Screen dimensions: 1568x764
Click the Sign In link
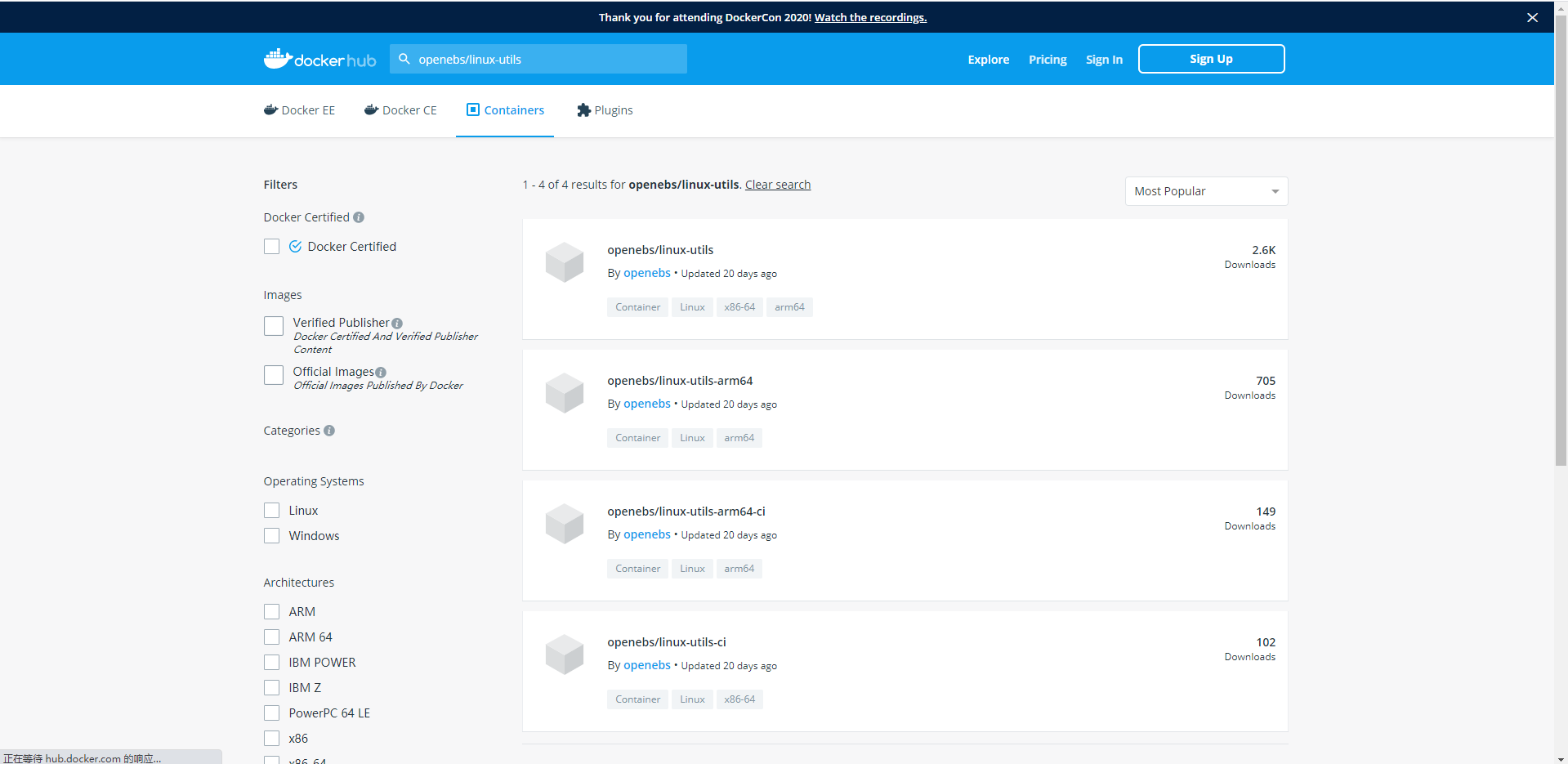click(1104, 60)
